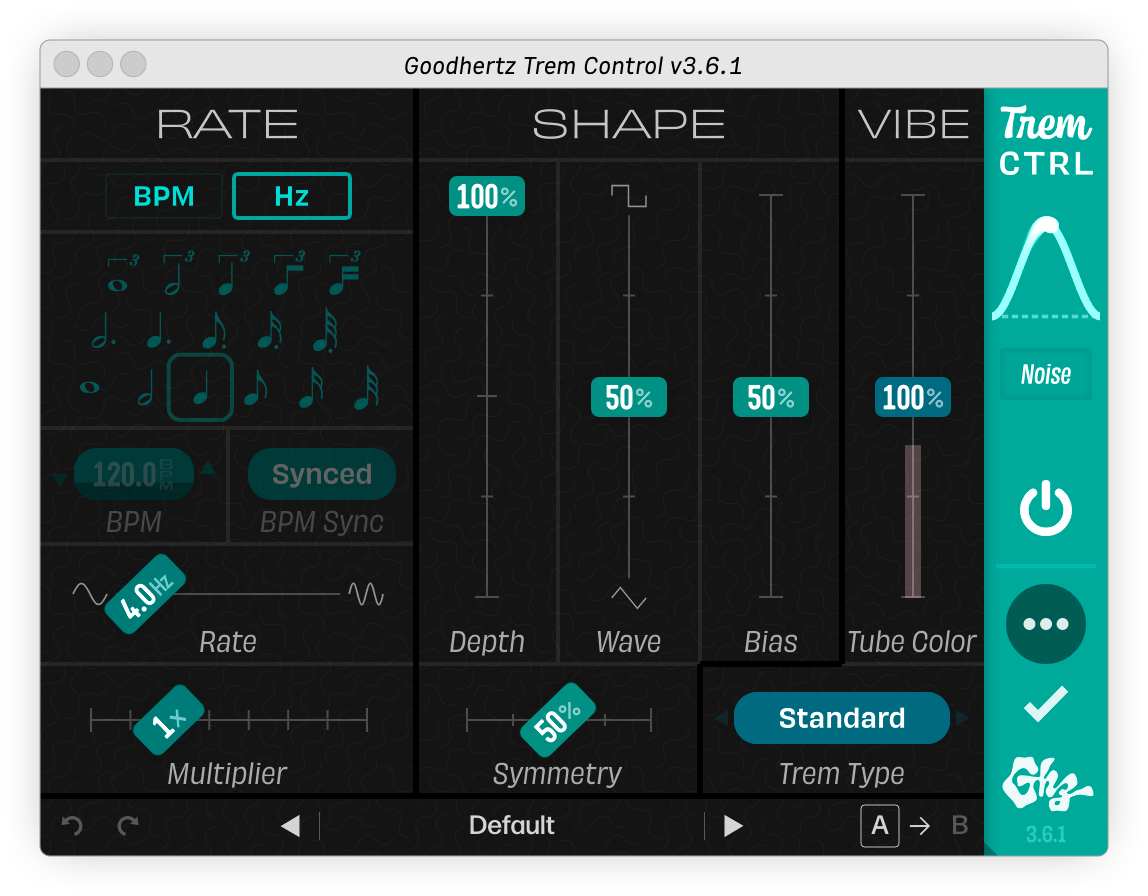Click the 3.6.1 version number in sidebar
Viewport: 1148px width, 896px height.
(1046, 834)
